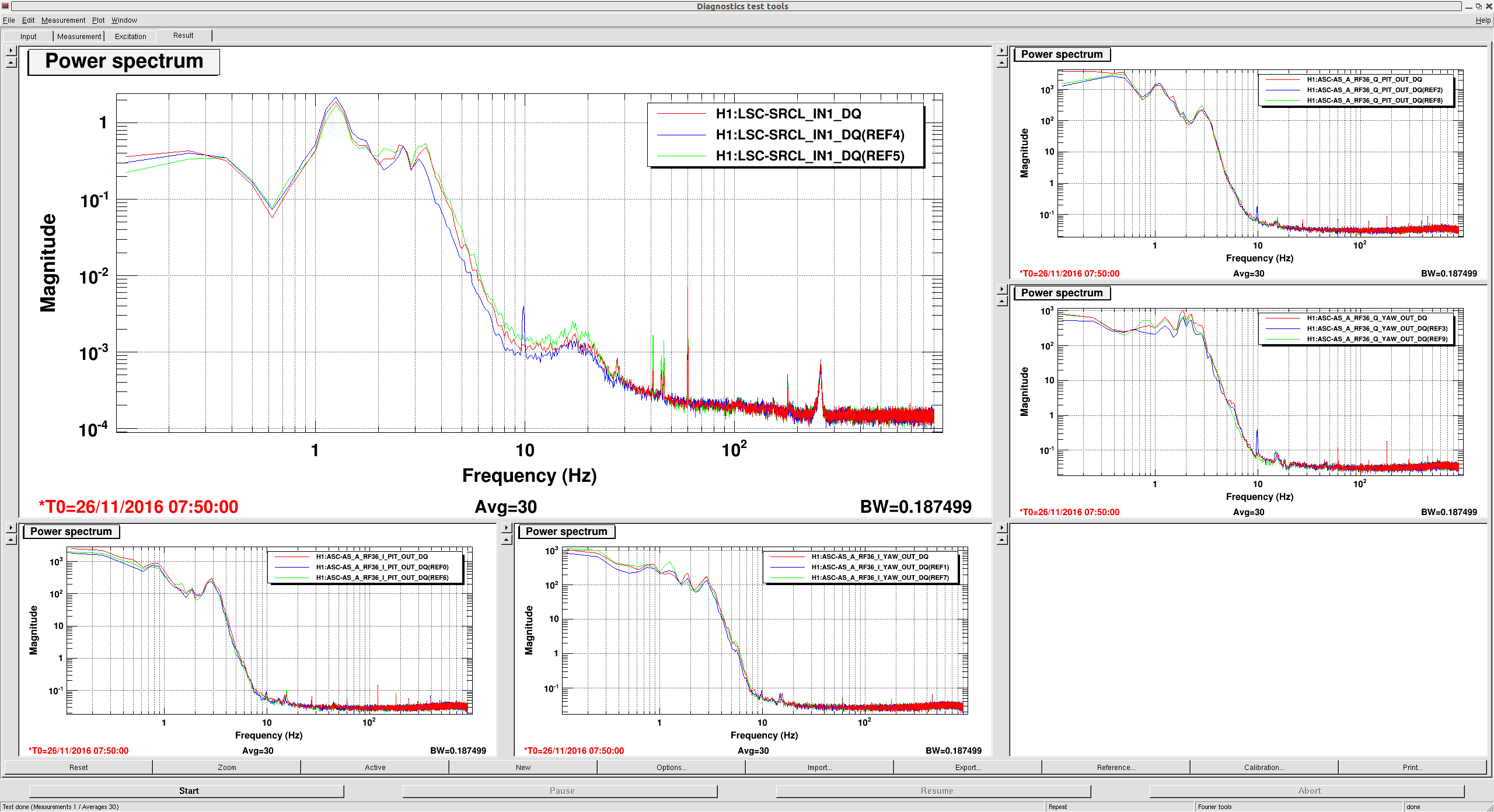Click the main plot's Frequency (Hz) axis label

click(x=529, y=475)
